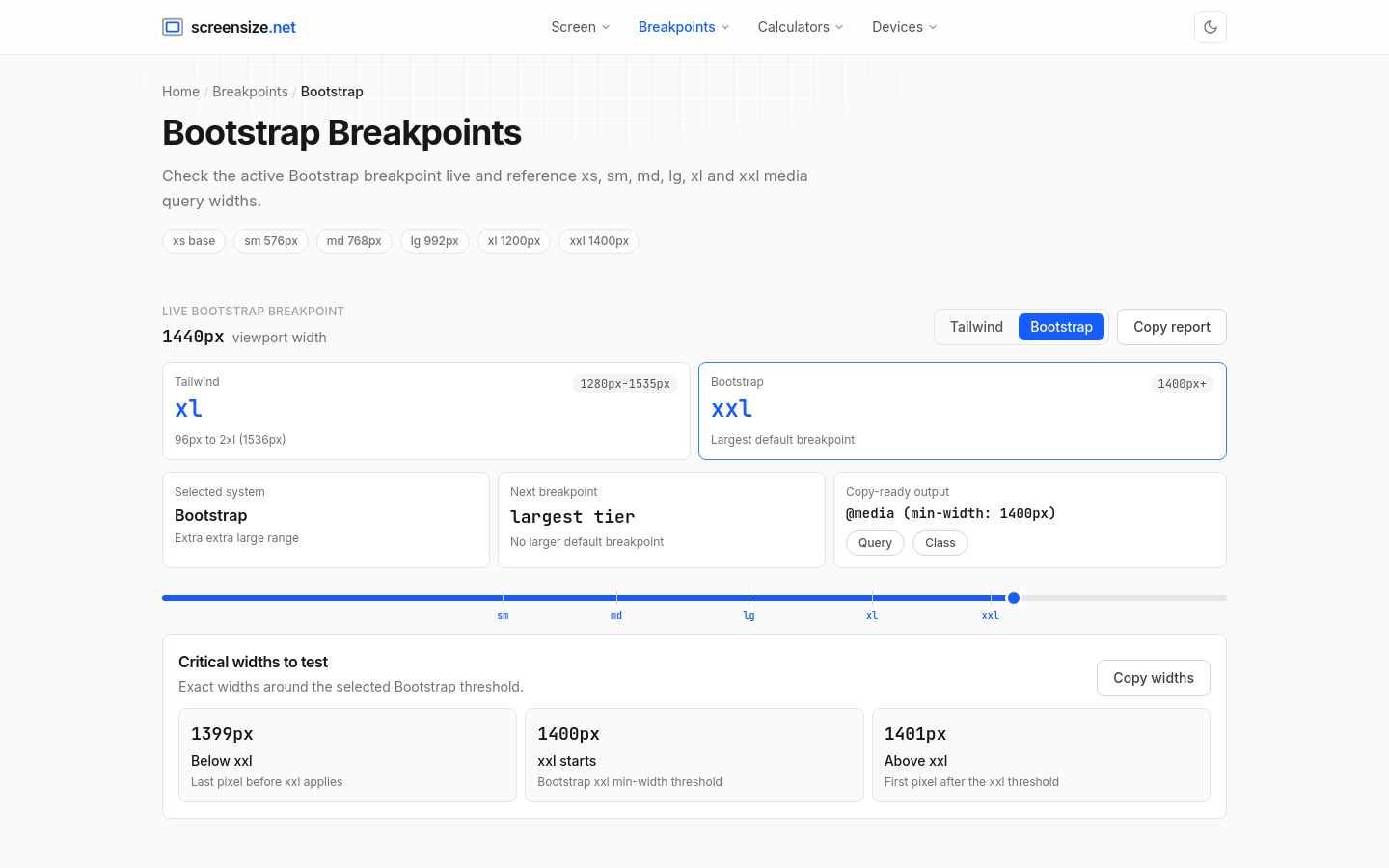Click the screensize.net logo icon
1389x868 pixels.
[x=173, y=27]
